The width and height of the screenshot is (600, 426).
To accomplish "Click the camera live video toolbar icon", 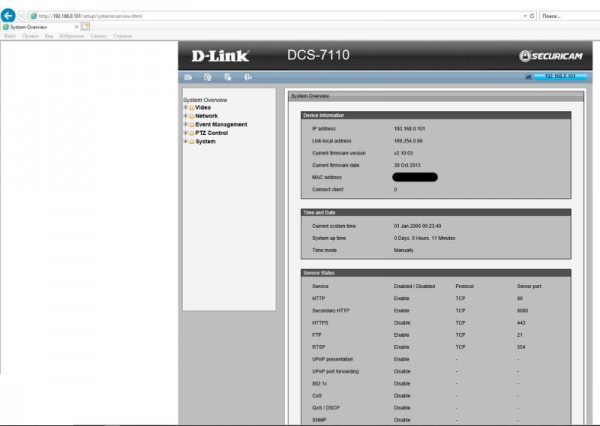I will (x=188, y=77).
